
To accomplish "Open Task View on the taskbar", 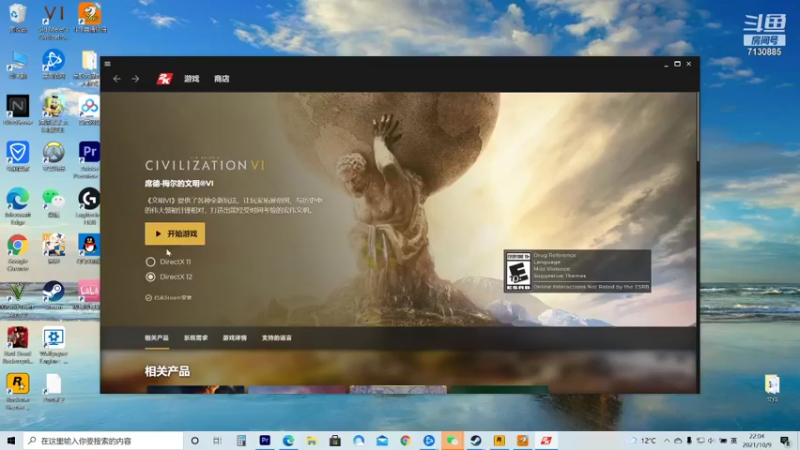I will [x=217, y=440].
